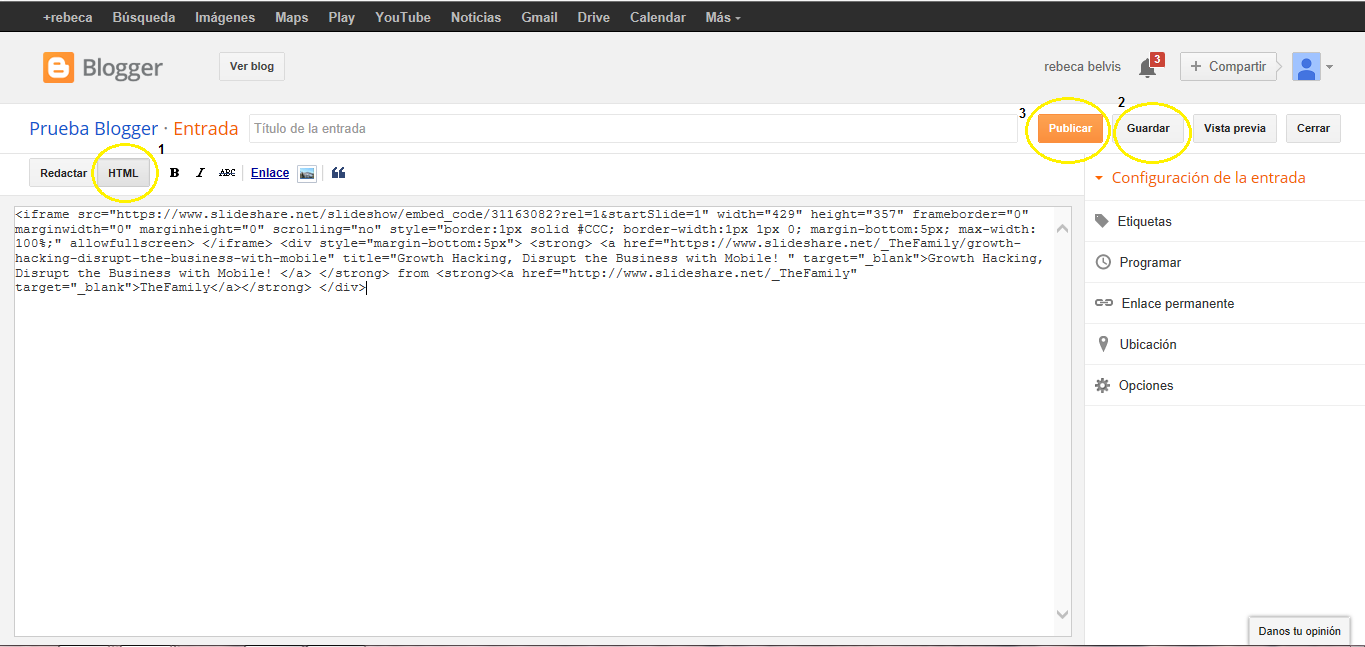Click the Título de la entrada field
The height and width of the screenshot is (647, 1365).
[633, 128]
